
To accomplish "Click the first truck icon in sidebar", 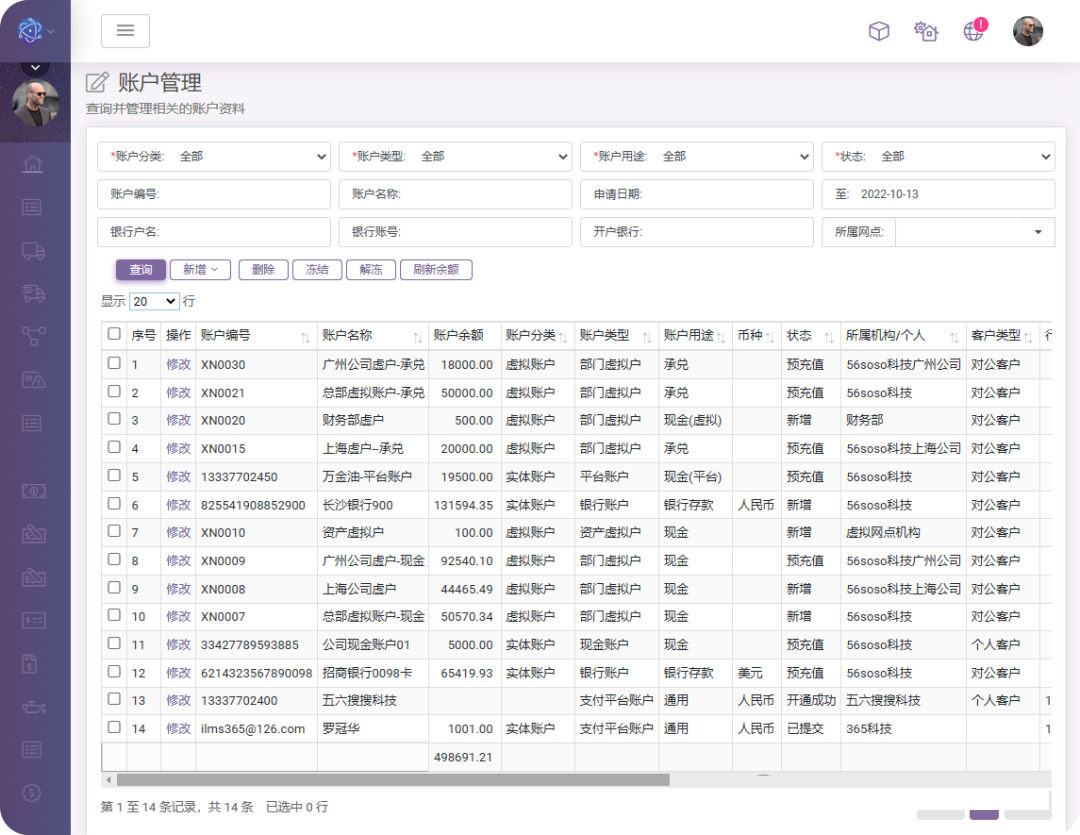I will [33, 251].
